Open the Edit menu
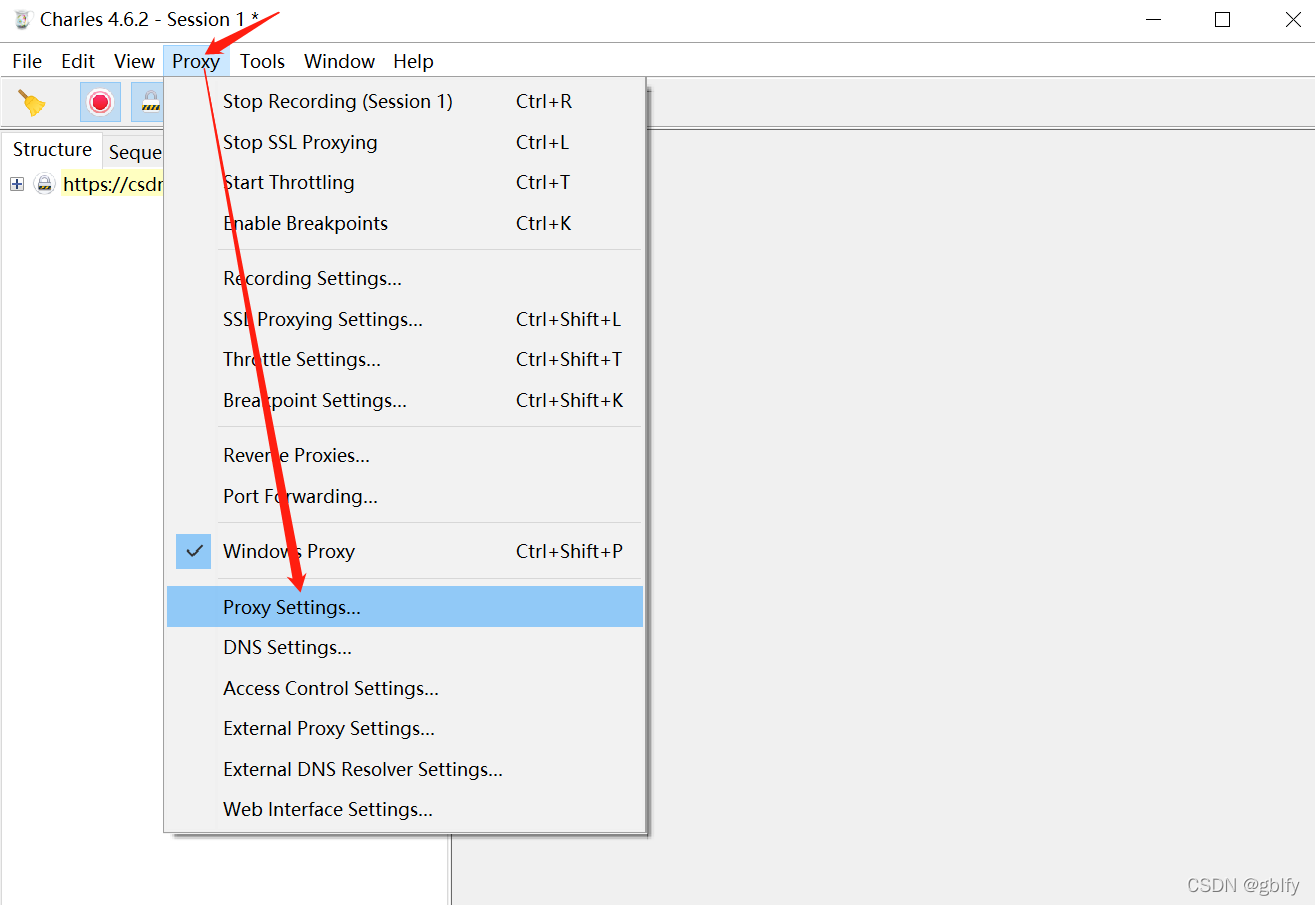This screenshot has width=1315, height=905. click(78, 62)
